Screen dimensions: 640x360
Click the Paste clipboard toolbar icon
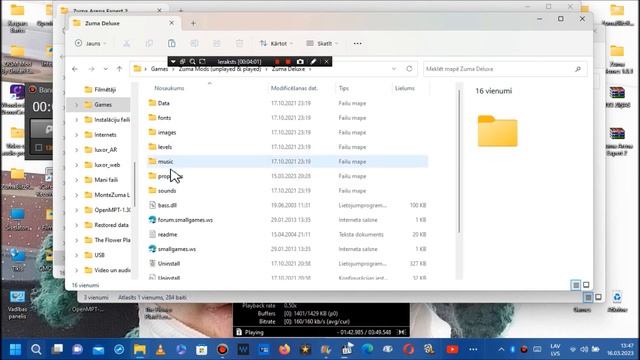pyautogui.click(x=172, y=43)
